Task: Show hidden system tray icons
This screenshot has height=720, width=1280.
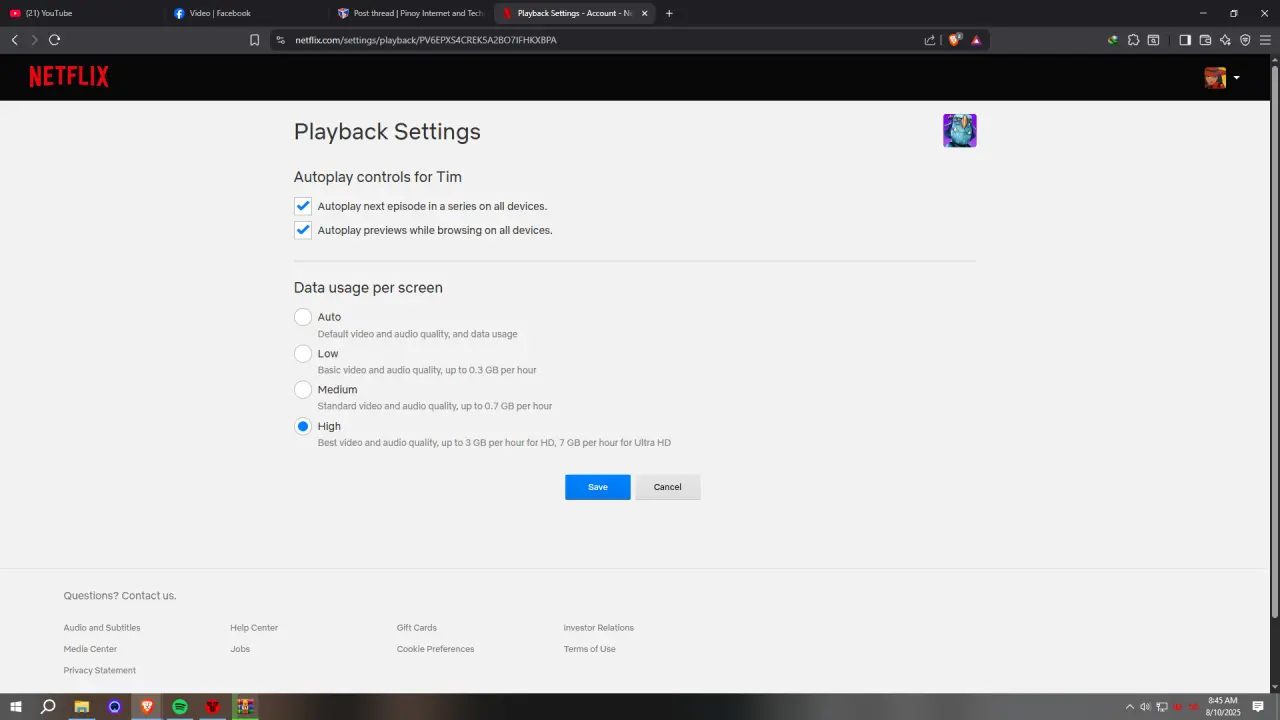Action: tap(1130, 707)
